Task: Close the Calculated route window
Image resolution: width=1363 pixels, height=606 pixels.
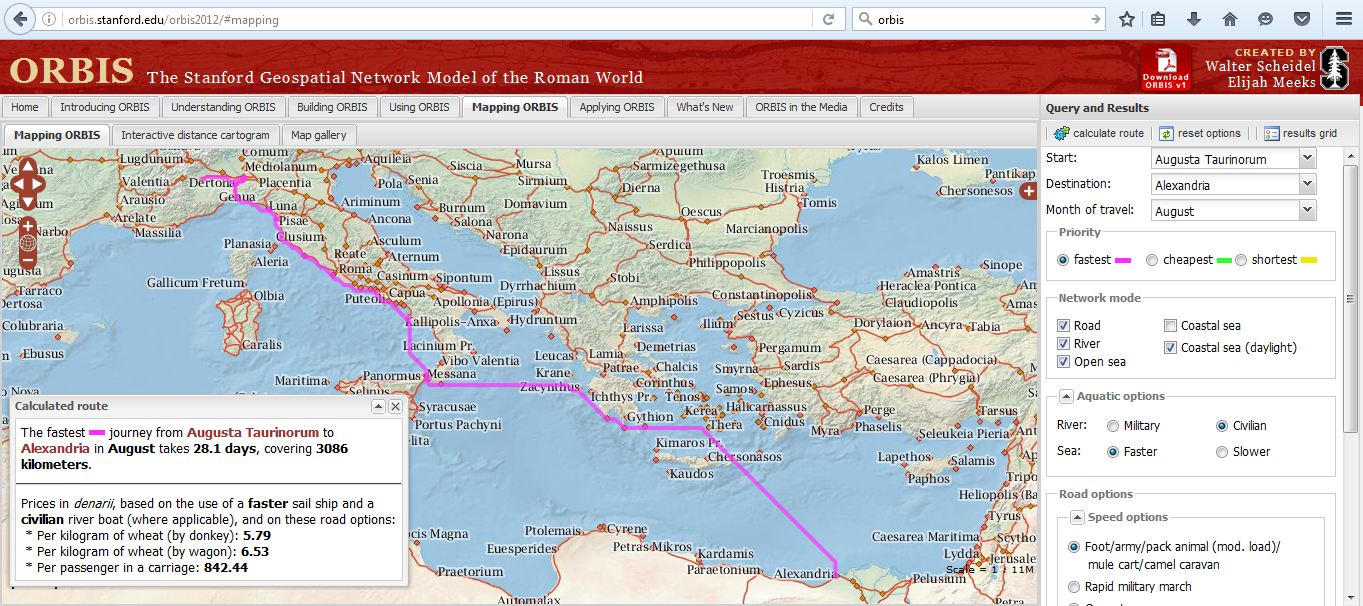Action: pyautogui.click(x=395, y=406)
